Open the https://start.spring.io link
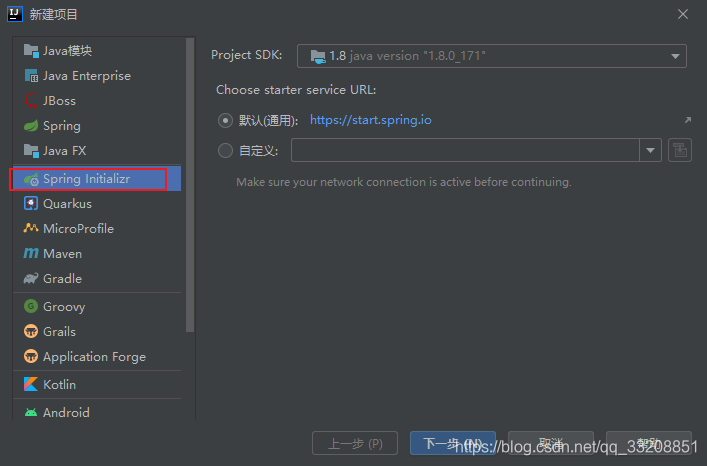This screenshot has width=707, height=466. click(x=371, y=120)
